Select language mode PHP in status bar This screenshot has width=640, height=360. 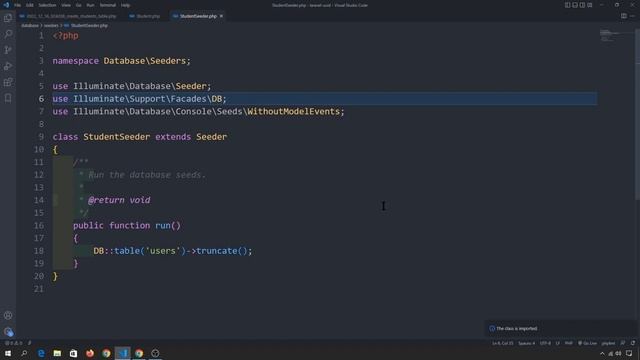pos(569,343)
